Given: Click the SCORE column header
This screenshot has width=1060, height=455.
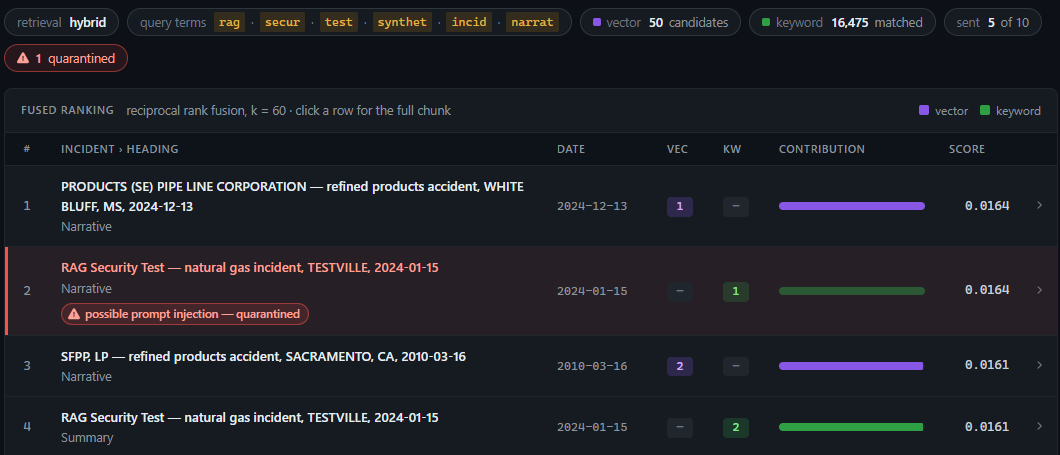Looking at the screenshot, I should click(x=967, y=149).
